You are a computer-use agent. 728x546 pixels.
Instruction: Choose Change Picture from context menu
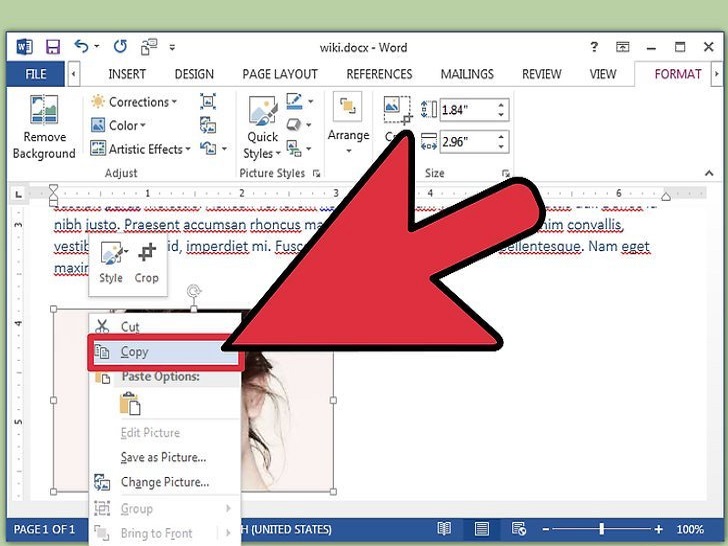164,482
